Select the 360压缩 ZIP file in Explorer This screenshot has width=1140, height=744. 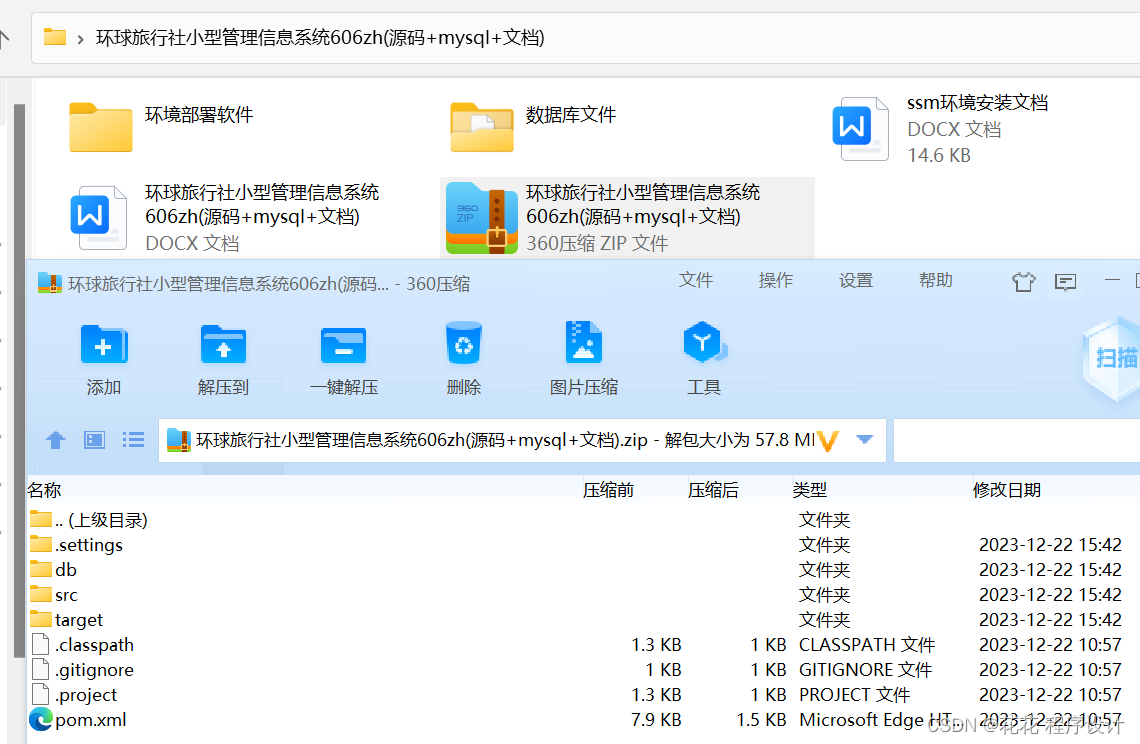tap(627, 217)
